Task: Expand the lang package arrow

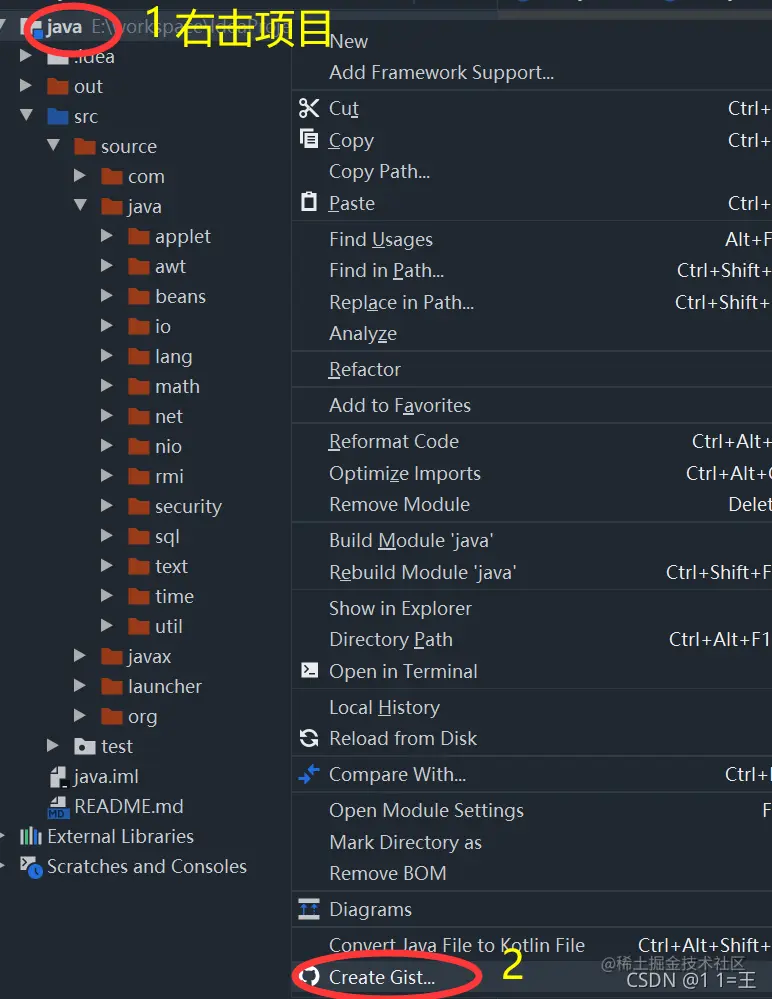Action: 107,356
